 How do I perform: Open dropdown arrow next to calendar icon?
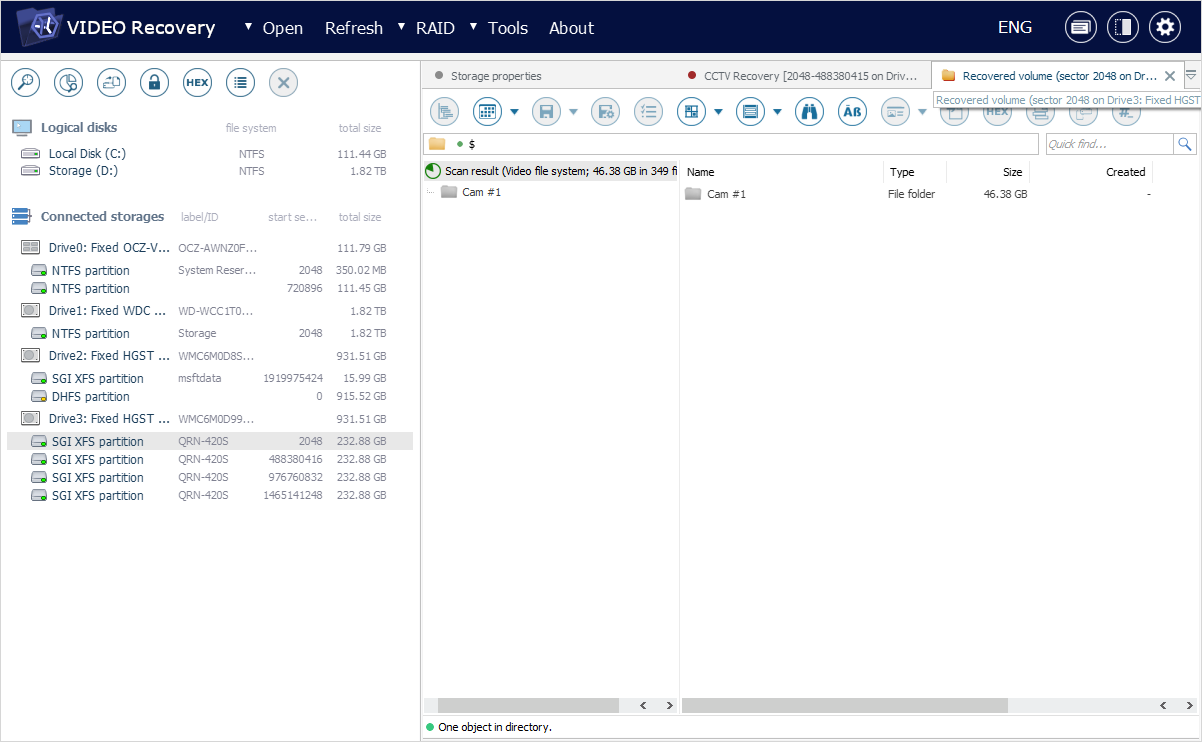coord(514,112)
